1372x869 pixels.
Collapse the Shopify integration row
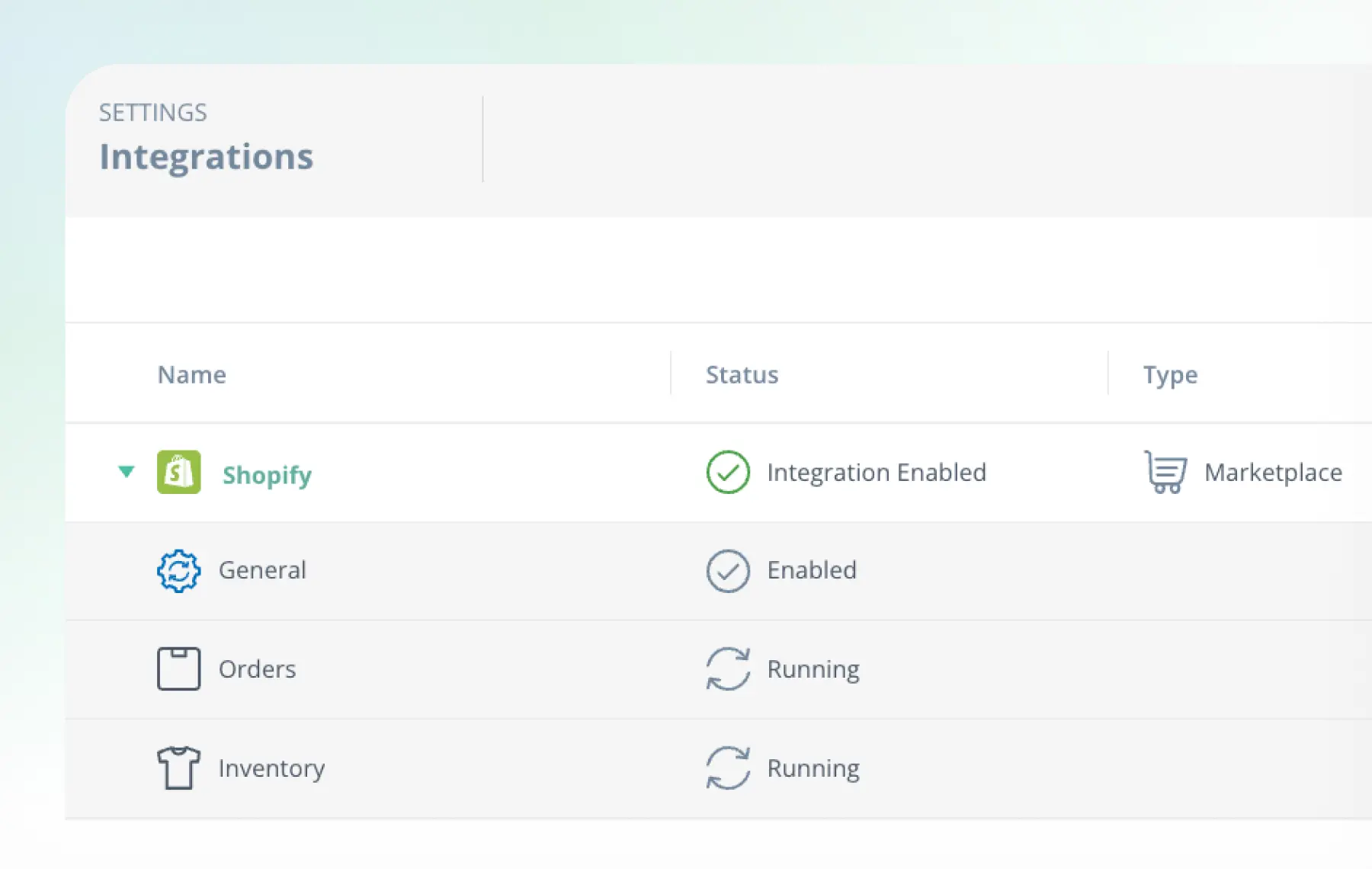tap(127, 472)
